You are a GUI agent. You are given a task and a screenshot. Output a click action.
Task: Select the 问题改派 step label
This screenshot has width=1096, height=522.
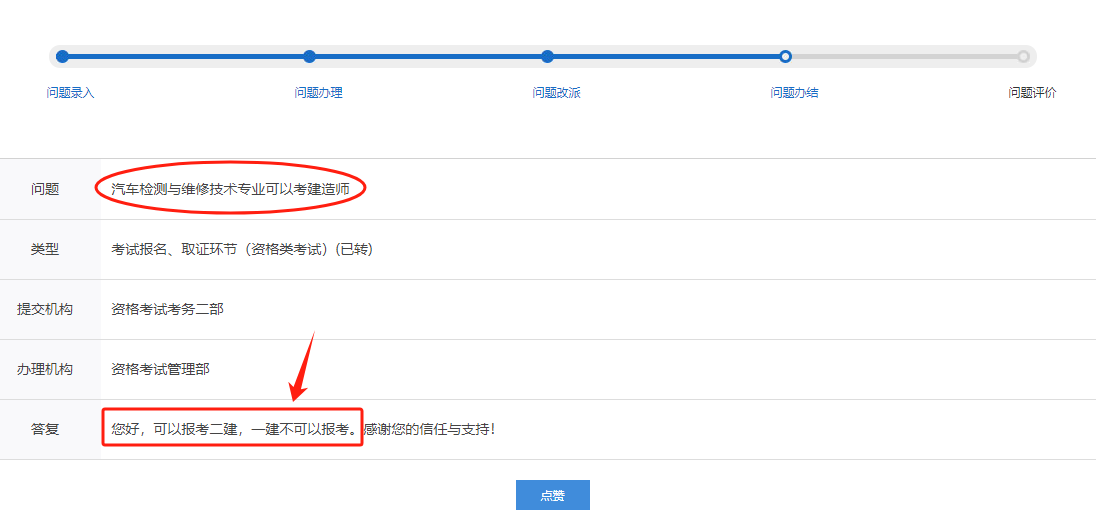point(556,93)
